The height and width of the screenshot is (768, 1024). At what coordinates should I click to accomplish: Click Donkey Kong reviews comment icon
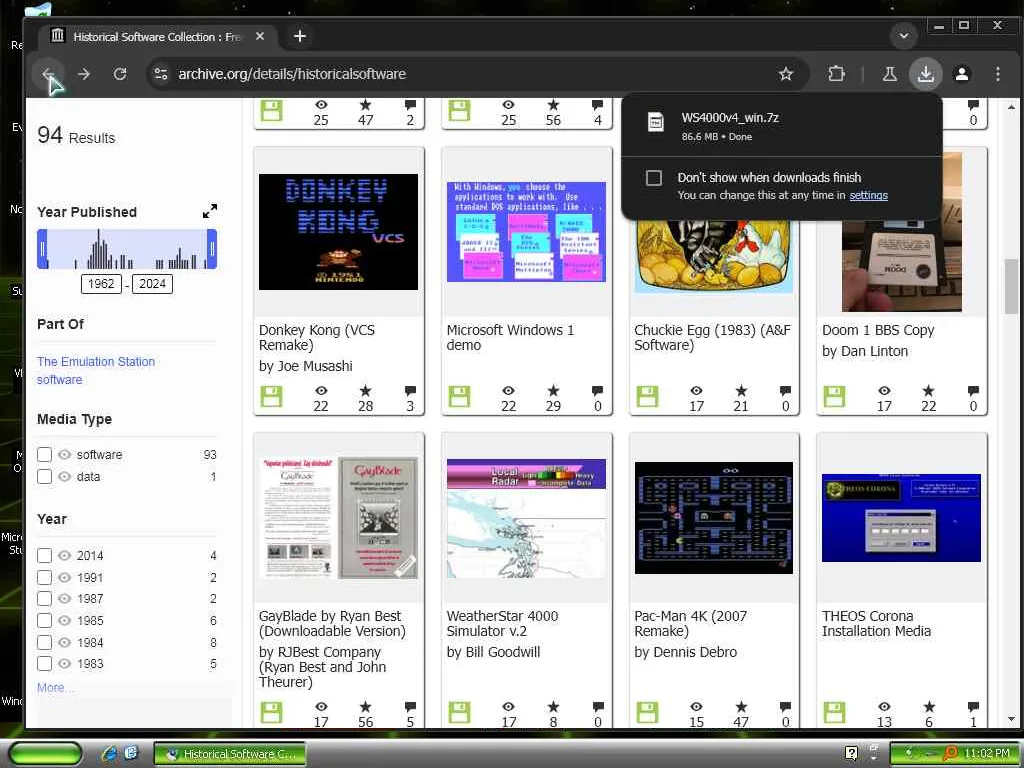coord(410,391)
